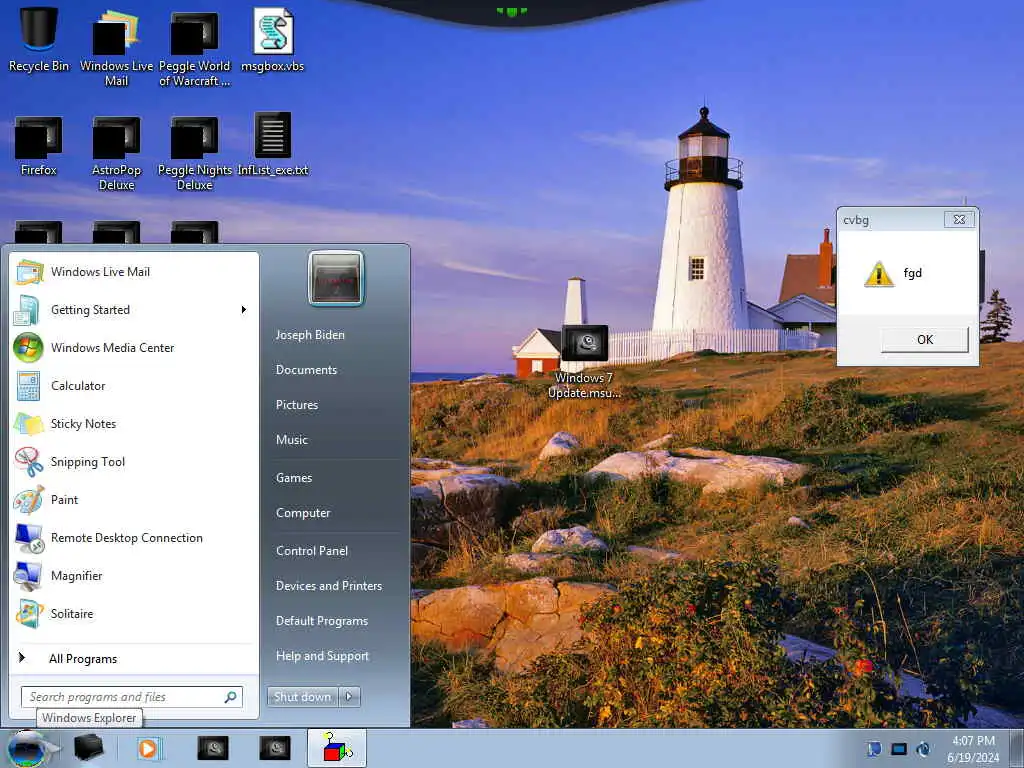
Task: Click Joseph Biden user folder link
Action: tap(310, 334)
